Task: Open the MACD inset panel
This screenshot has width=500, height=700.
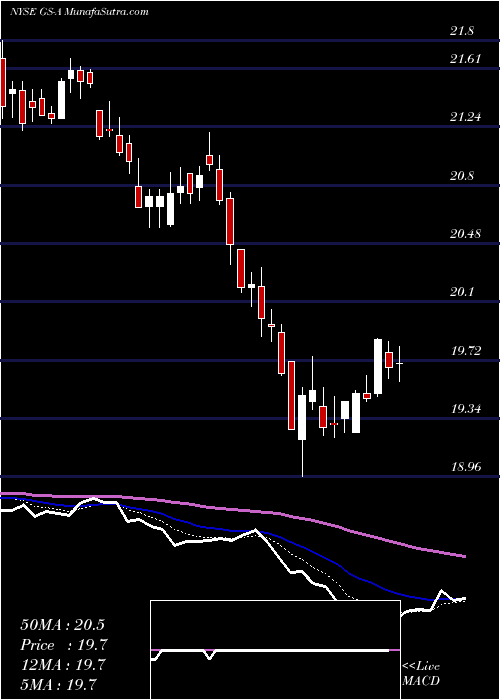Action: pyautogui.click(x=275, y=650)
